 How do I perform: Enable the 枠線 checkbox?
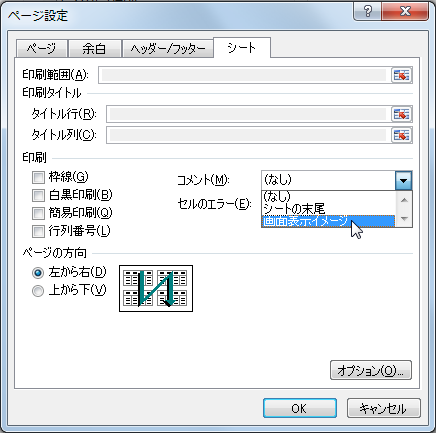coord(38,177)
